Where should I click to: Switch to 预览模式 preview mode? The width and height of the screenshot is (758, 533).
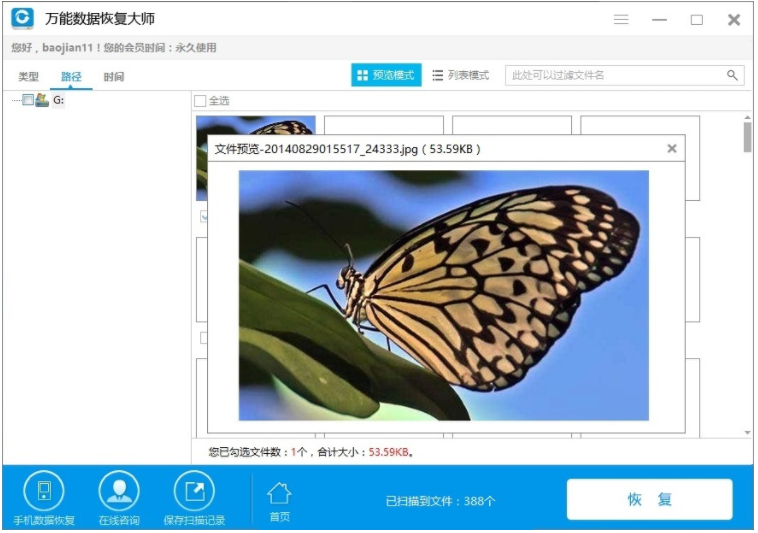(386, 75)
